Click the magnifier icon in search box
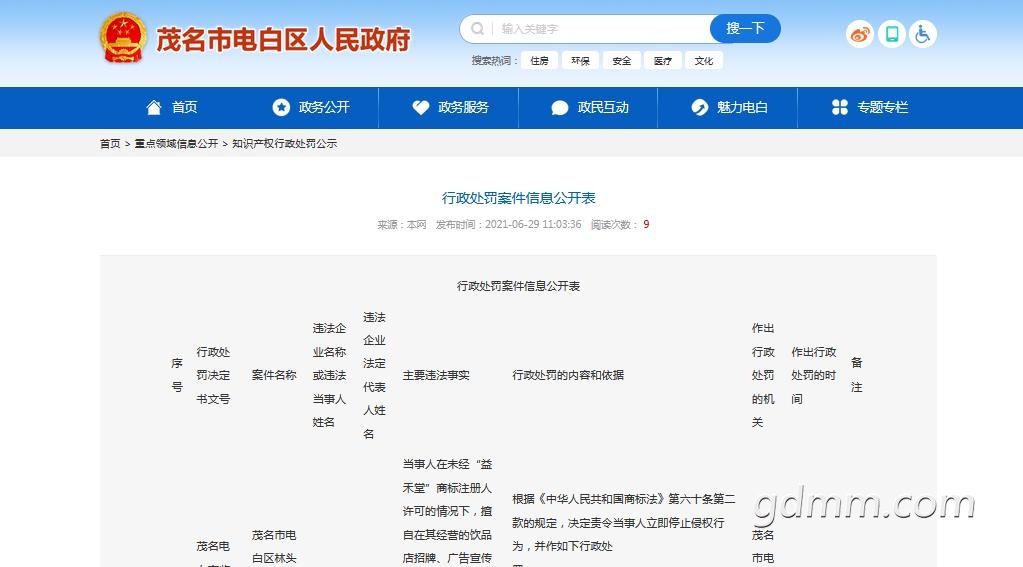The width and height of the screenshot is (1023, 567). coord(478,29)
